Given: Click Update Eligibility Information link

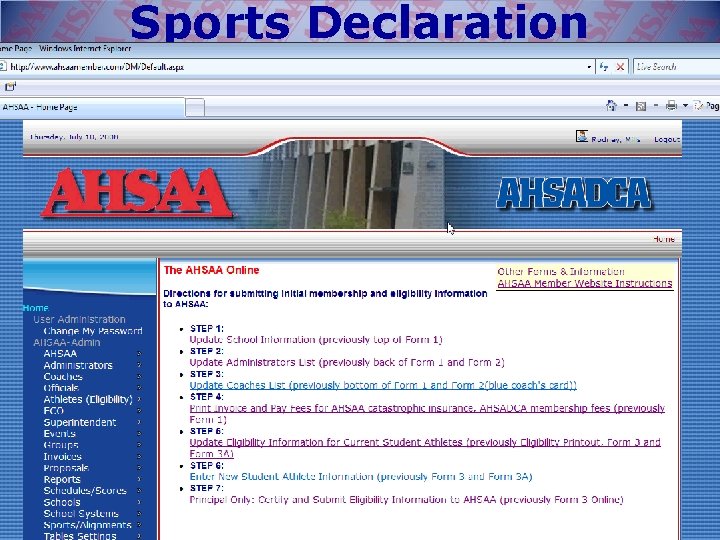Looking at the screenshot, I should coord(425,448).
